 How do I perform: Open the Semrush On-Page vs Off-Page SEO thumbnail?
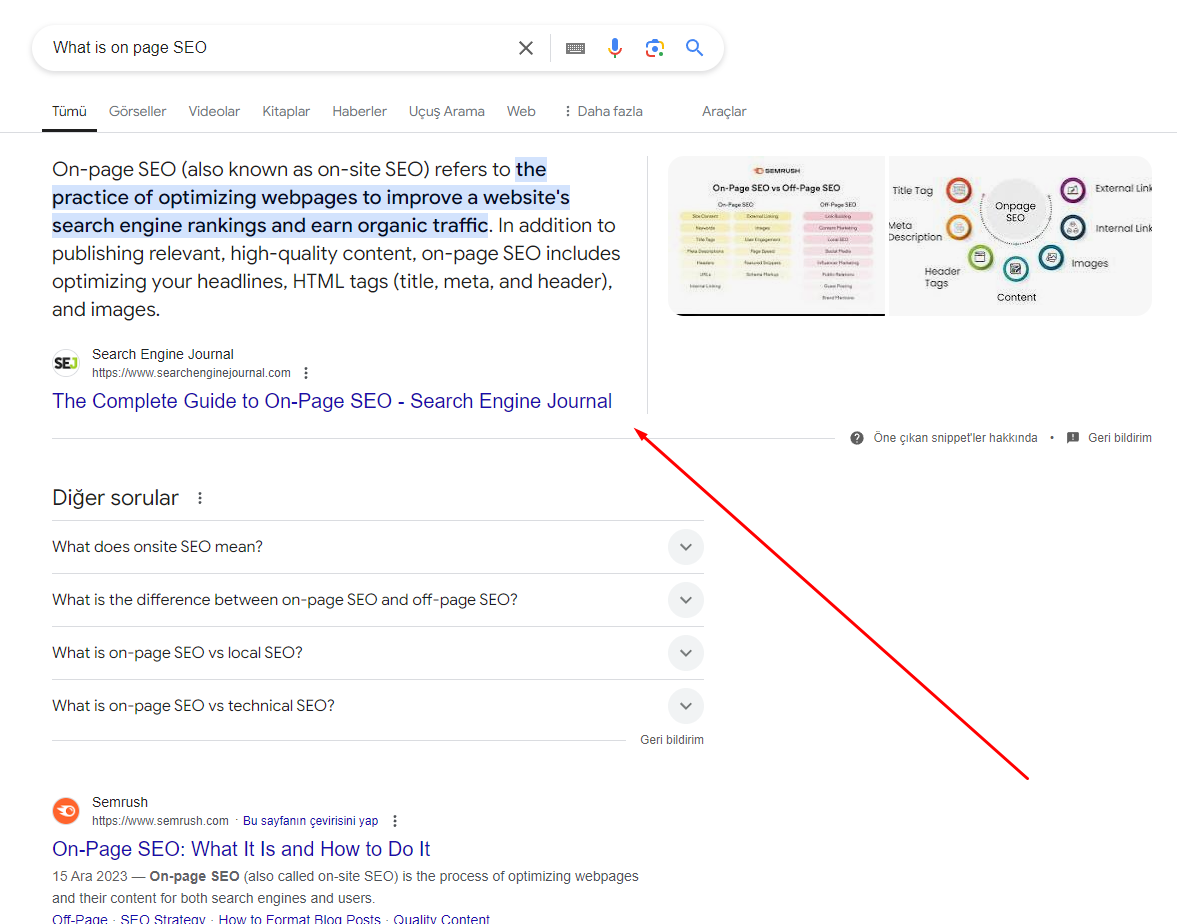tap(776, 236)
